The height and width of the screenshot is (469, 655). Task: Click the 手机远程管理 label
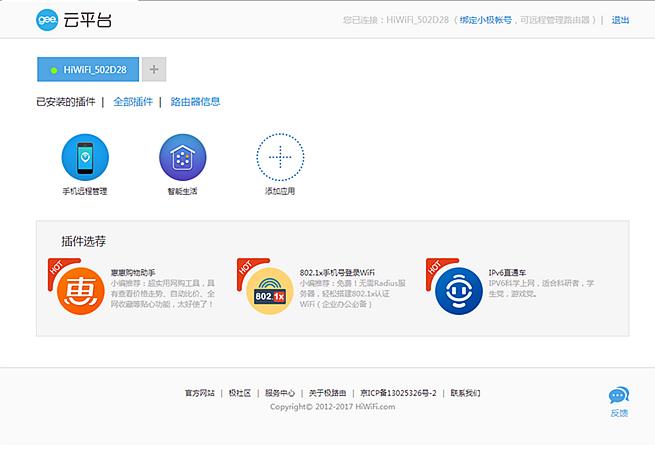click(85, 191)
